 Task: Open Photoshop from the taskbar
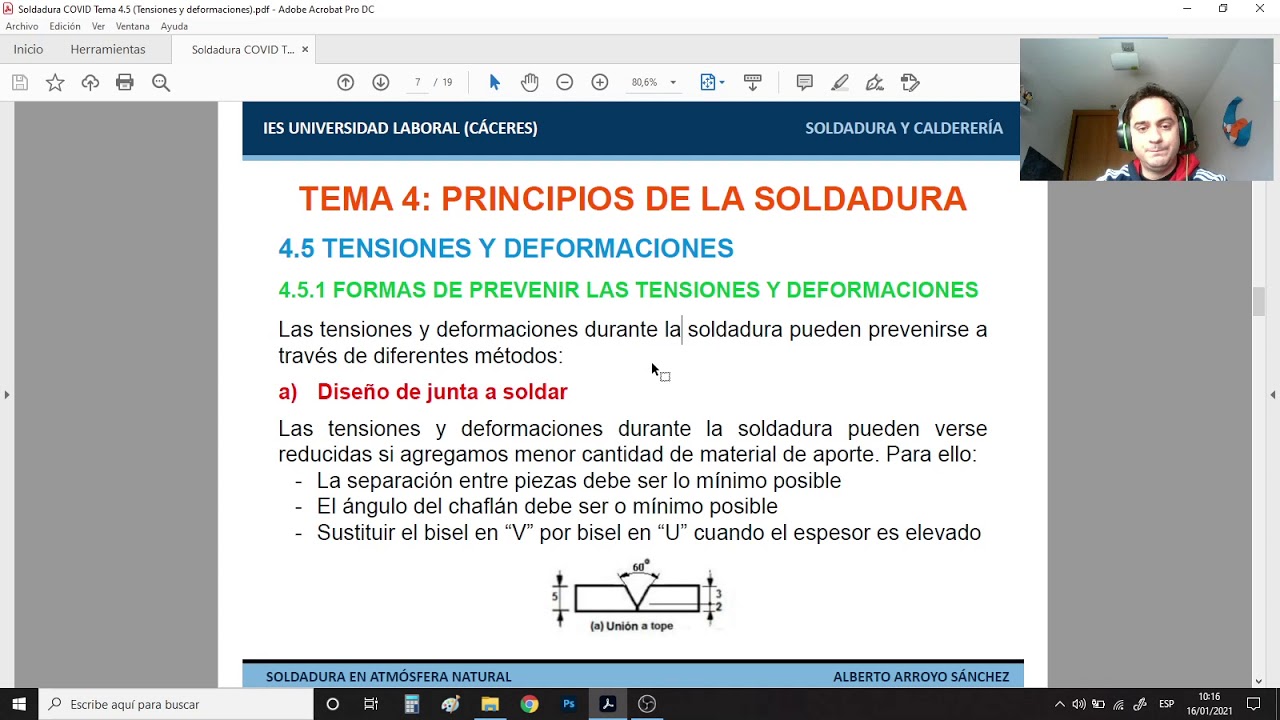click(x=568, y=704)
